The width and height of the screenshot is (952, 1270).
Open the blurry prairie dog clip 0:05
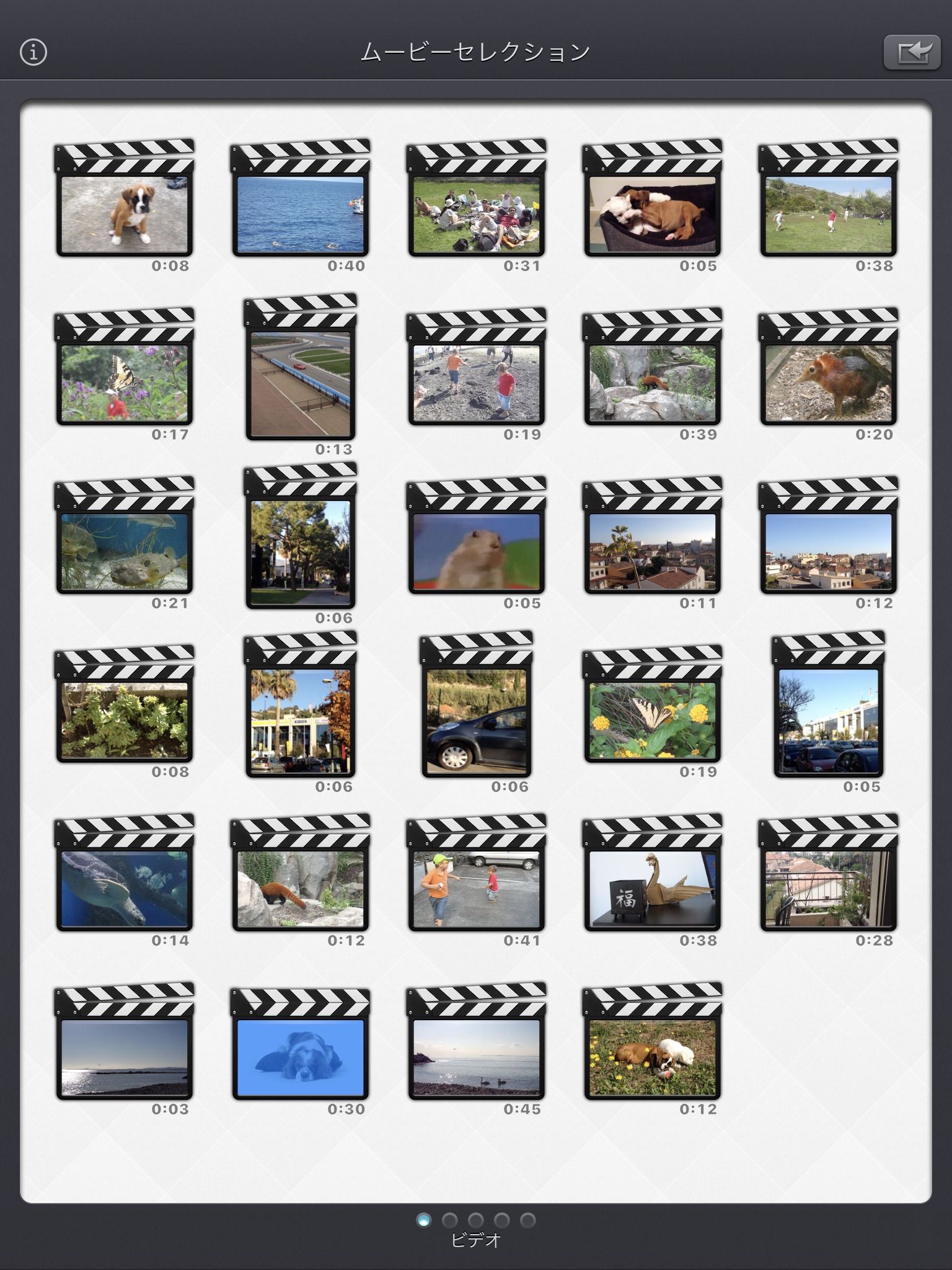pyautogui.click(x=477, y=535)
